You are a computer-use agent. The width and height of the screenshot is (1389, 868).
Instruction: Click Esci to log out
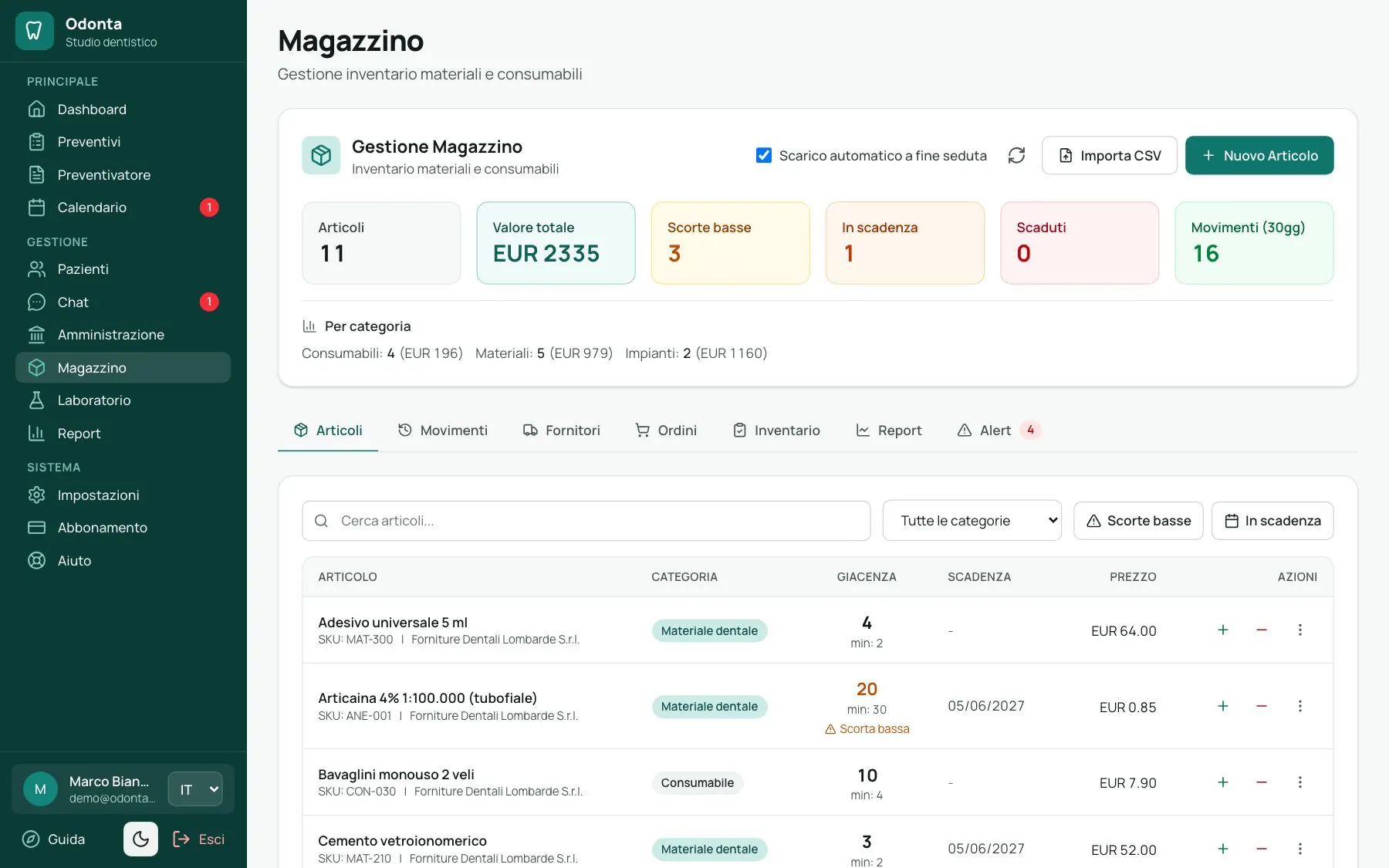199,839
